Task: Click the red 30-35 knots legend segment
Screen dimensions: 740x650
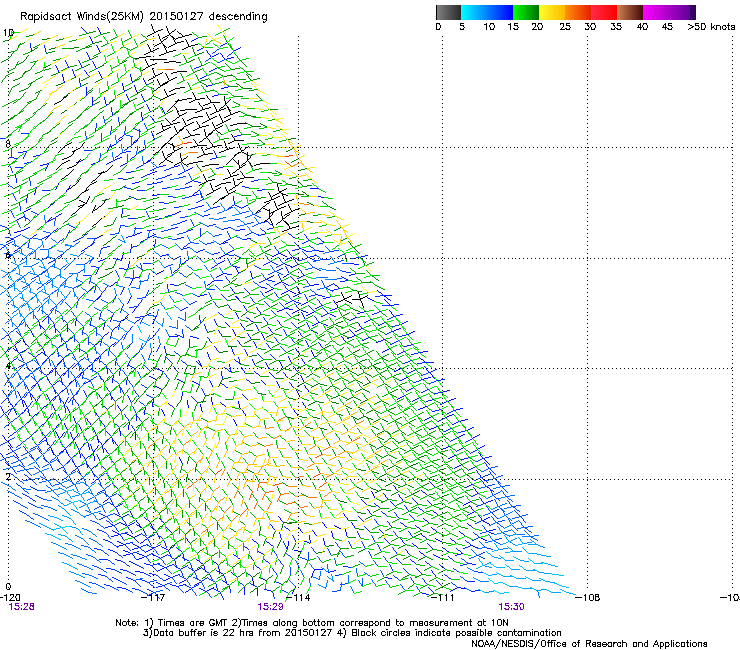Action: (604, 12)
